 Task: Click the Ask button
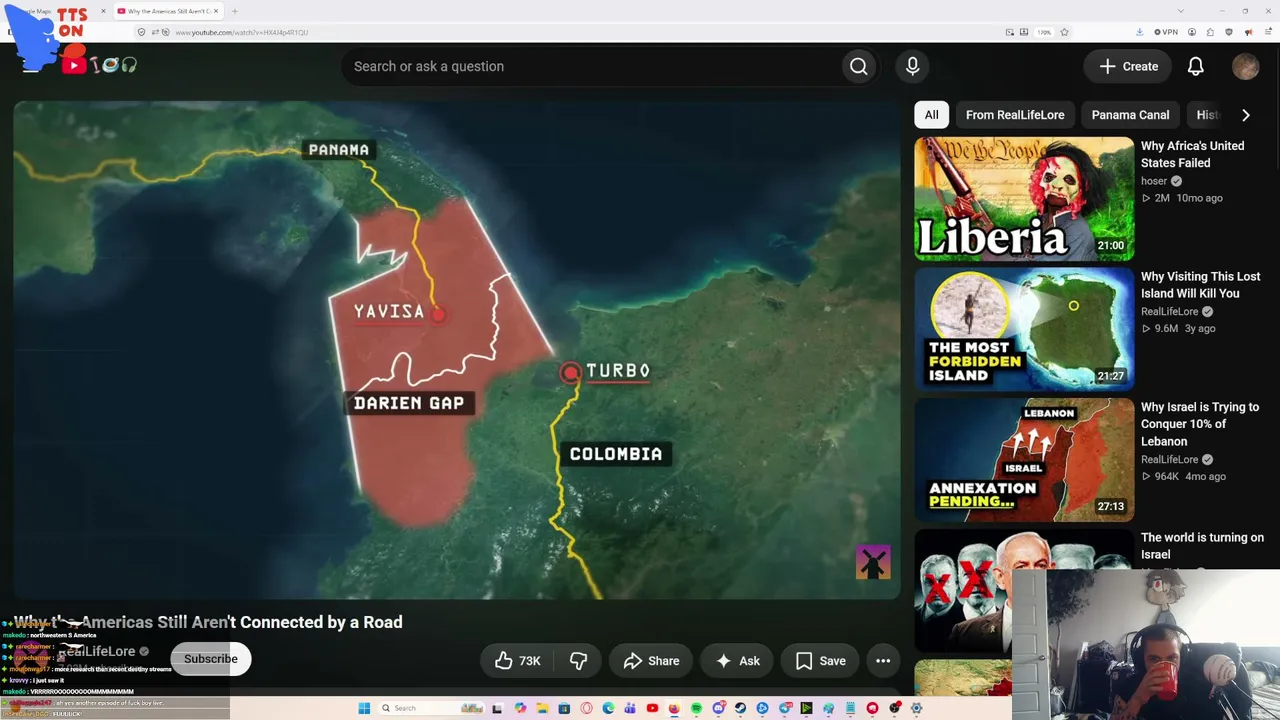pyautogui.click(x=737, y=661)
